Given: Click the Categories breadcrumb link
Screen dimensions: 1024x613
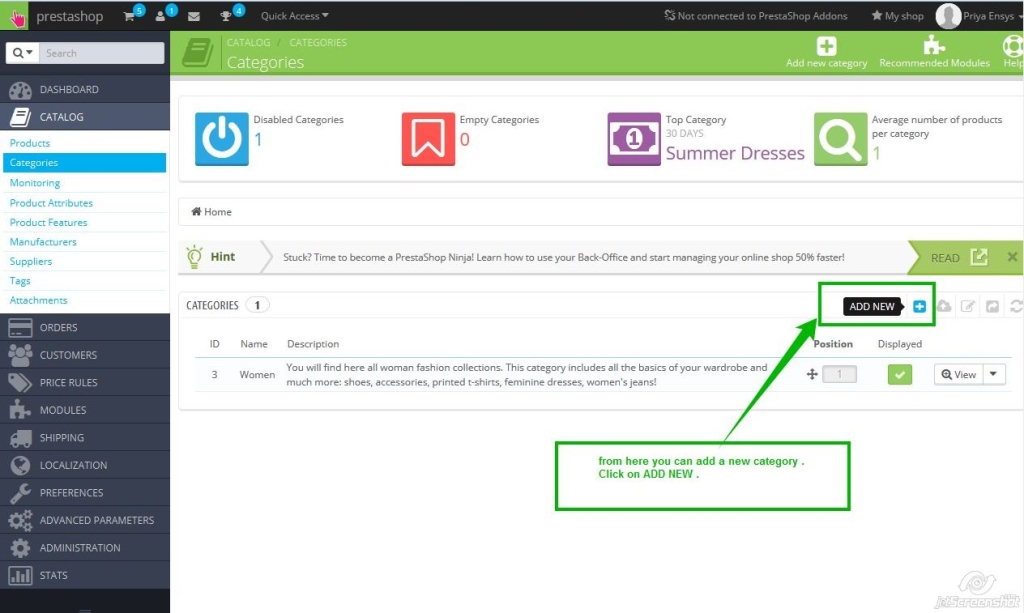Looking at the screenshot, I should pyautogui.click(x=318, y=42).
